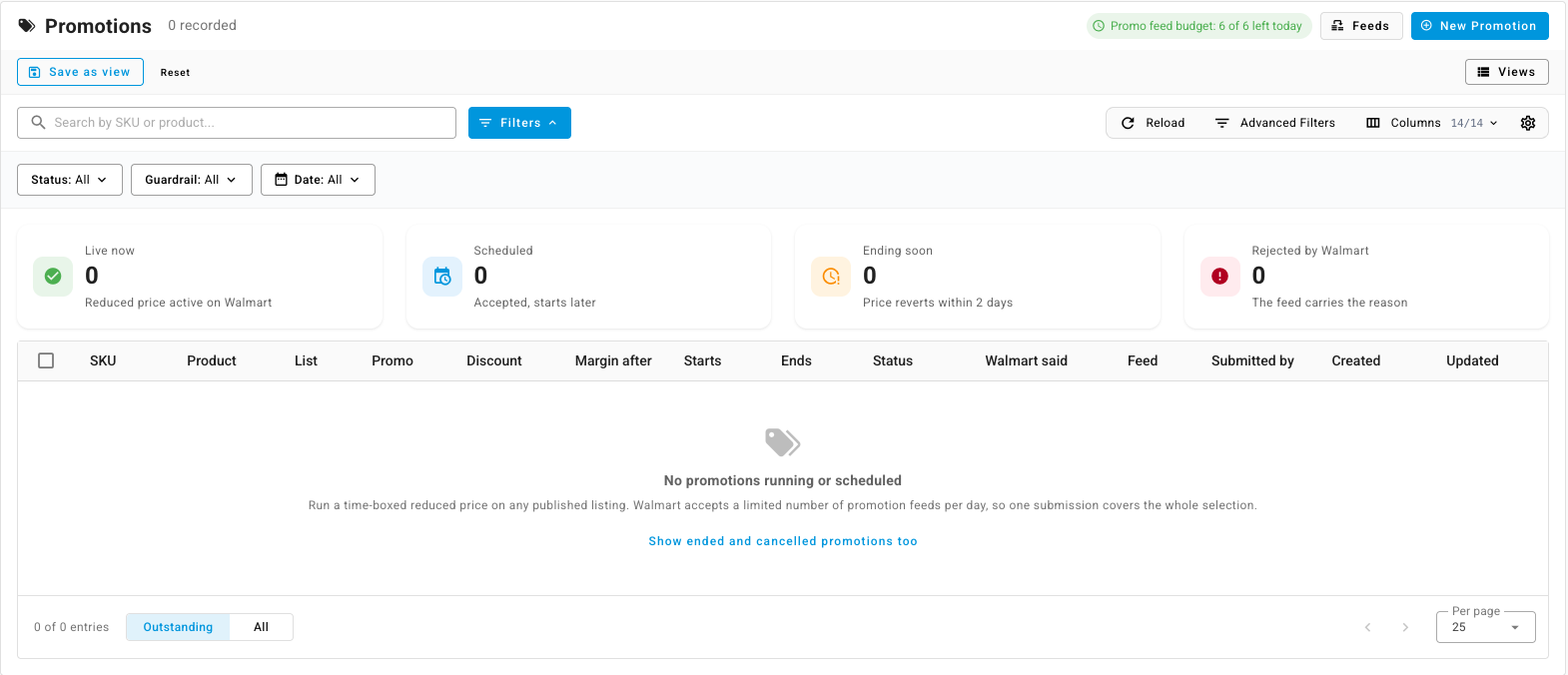Click the search magnifier icon
This screenshot has width=1568, height=675.
(x=39, y=123)
